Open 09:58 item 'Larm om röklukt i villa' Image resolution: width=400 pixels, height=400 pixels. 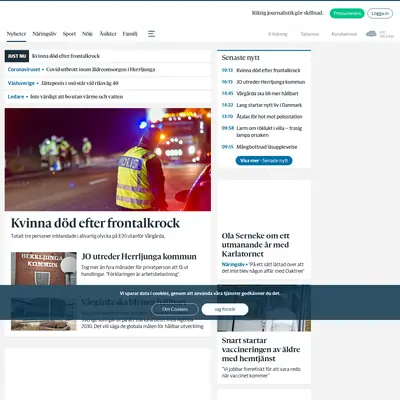[269, 132]
